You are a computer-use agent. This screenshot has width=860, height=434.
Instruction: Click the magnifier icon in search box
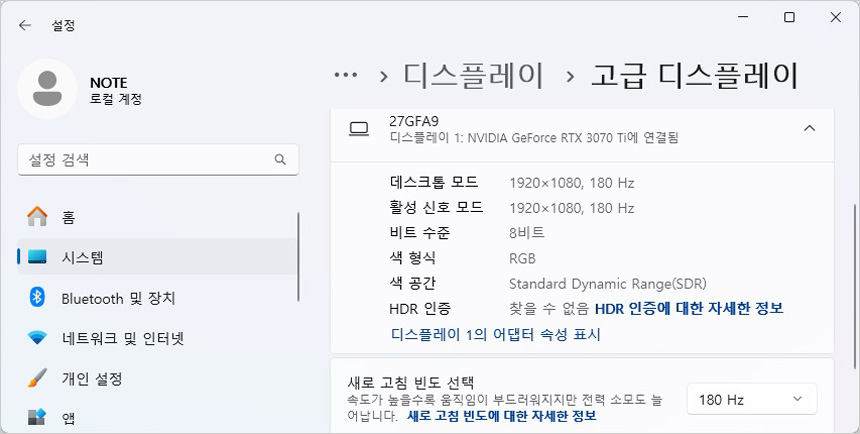click(x=281, y=160)
